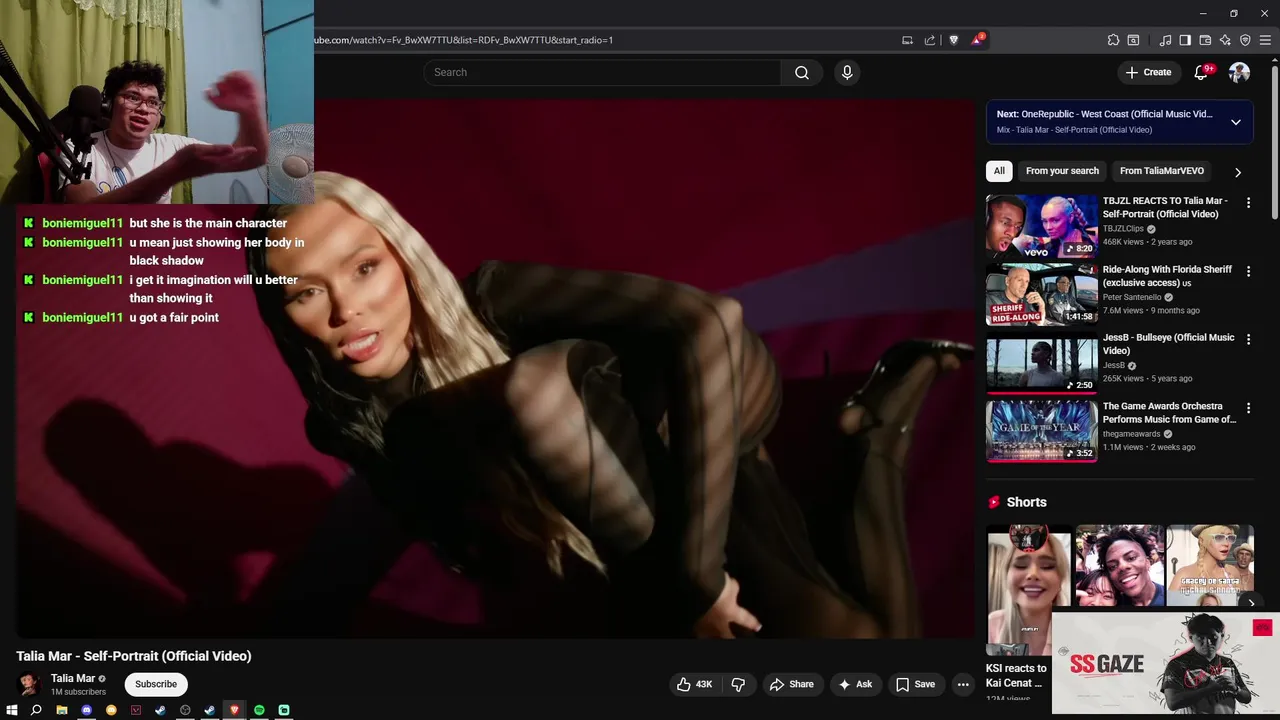This screenshot has width=1280, height=720.
Task: Open Valorant red icon in taskbar
Action: (x=135, y=710)
